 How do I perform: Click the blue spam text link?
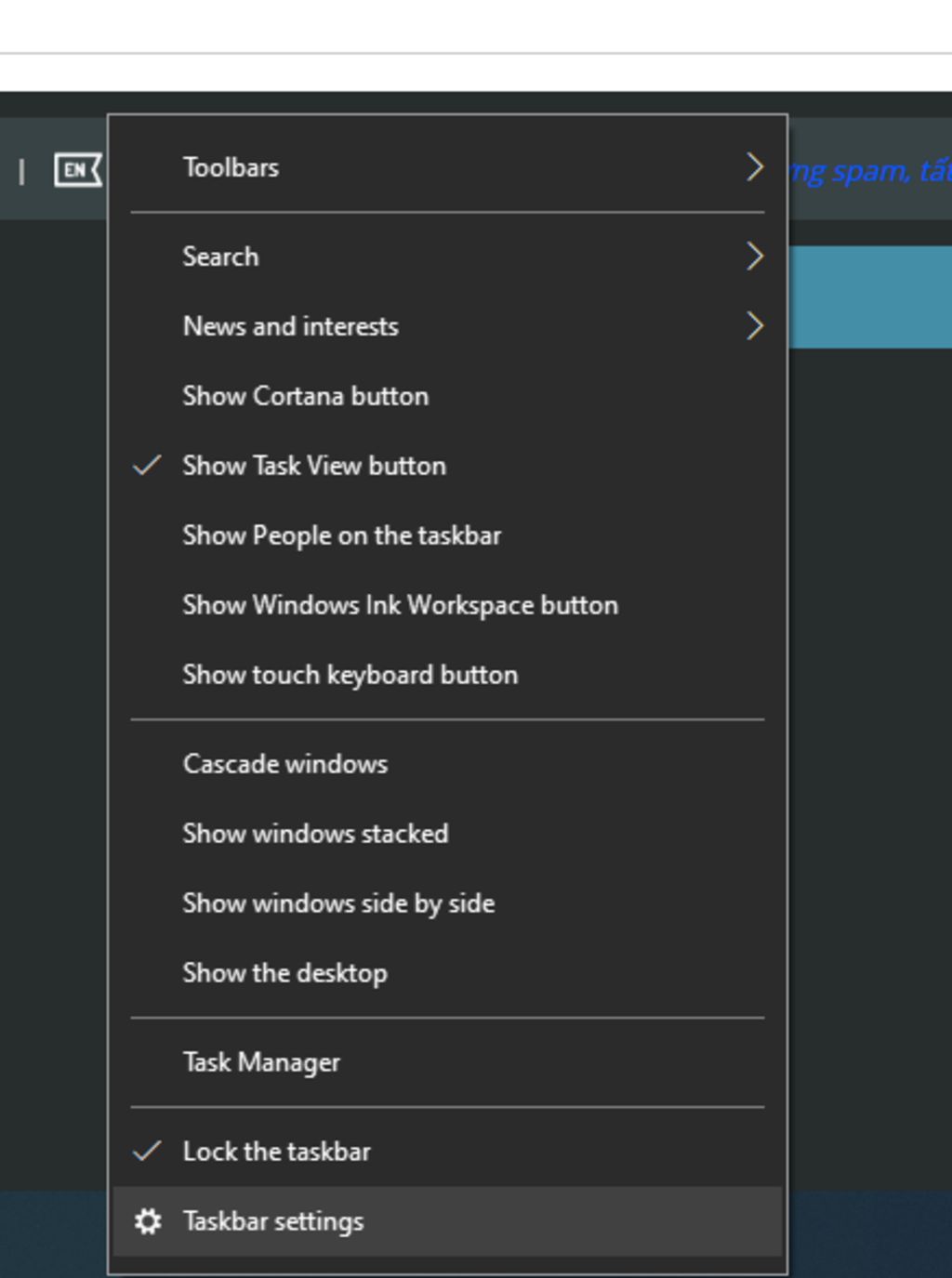pyautogui.click(x=870, y=172)
